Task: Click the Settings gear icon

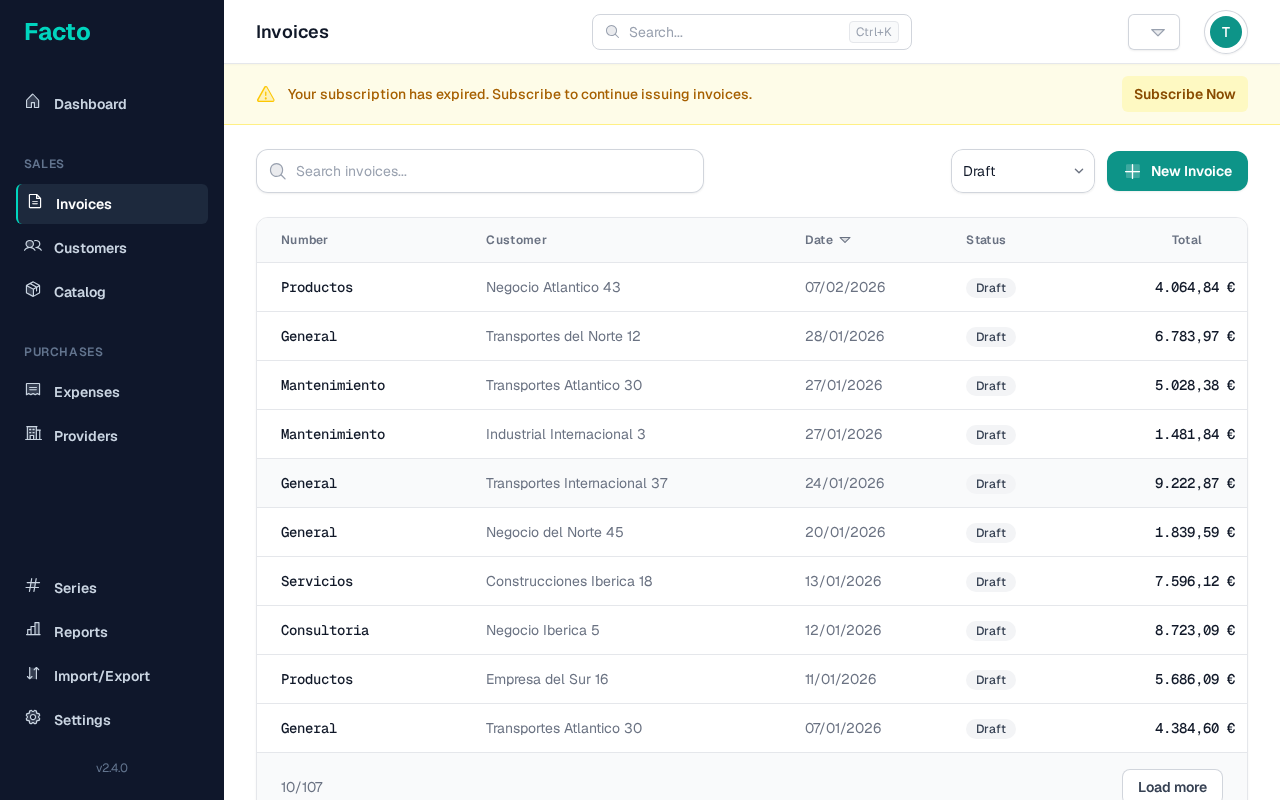Action: [x=33, y=718]
